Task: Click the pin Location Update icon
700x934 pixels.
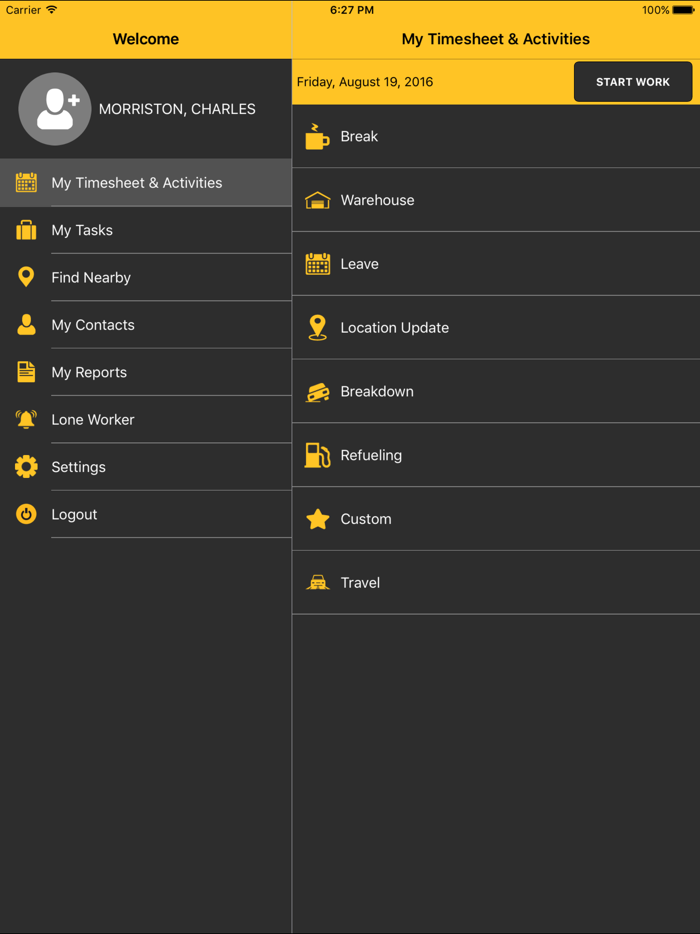Action: click(x=318, y=328)
